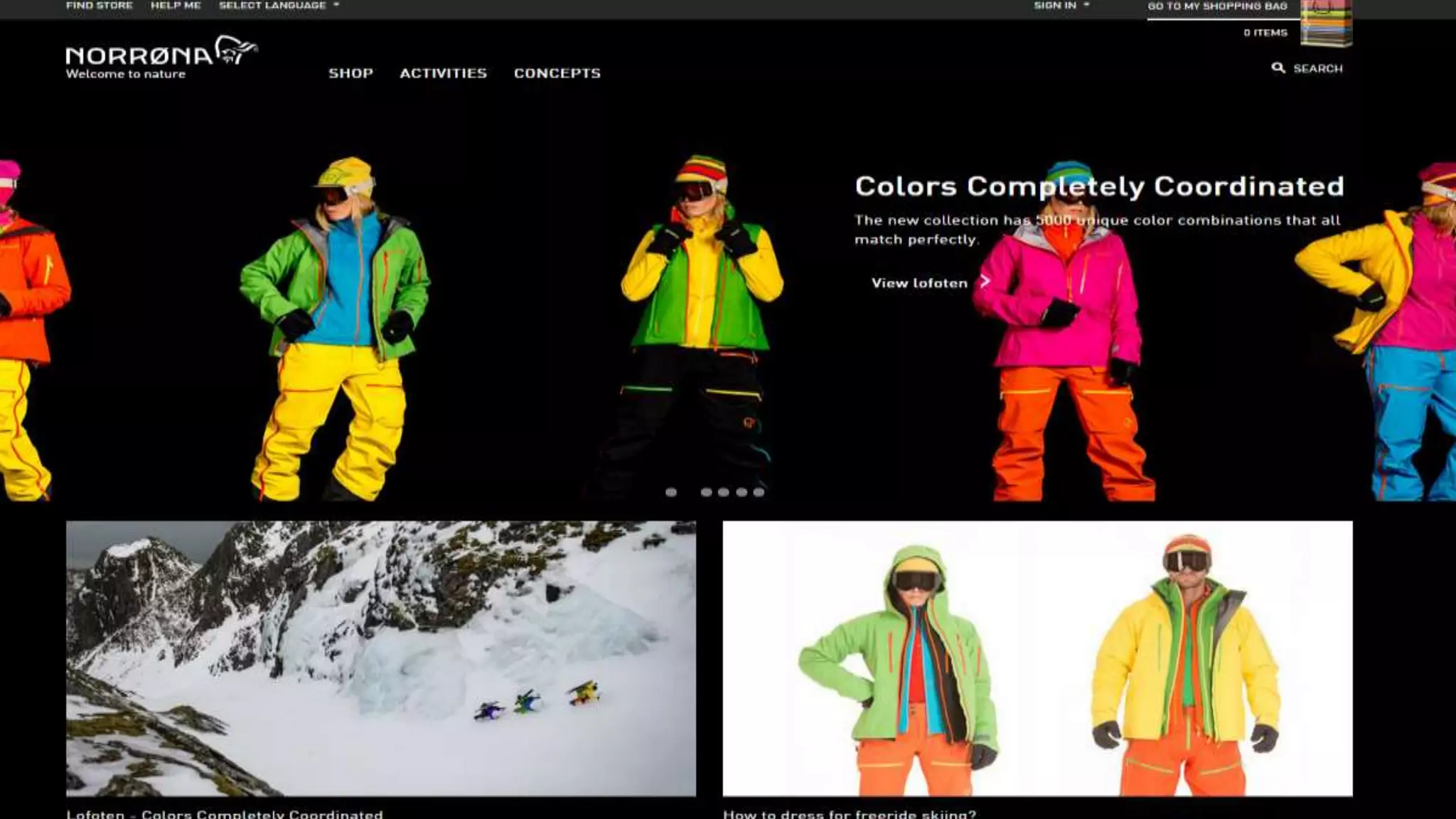
Task: Expand the Select Language dropdown
Action: tap(279, 6)
